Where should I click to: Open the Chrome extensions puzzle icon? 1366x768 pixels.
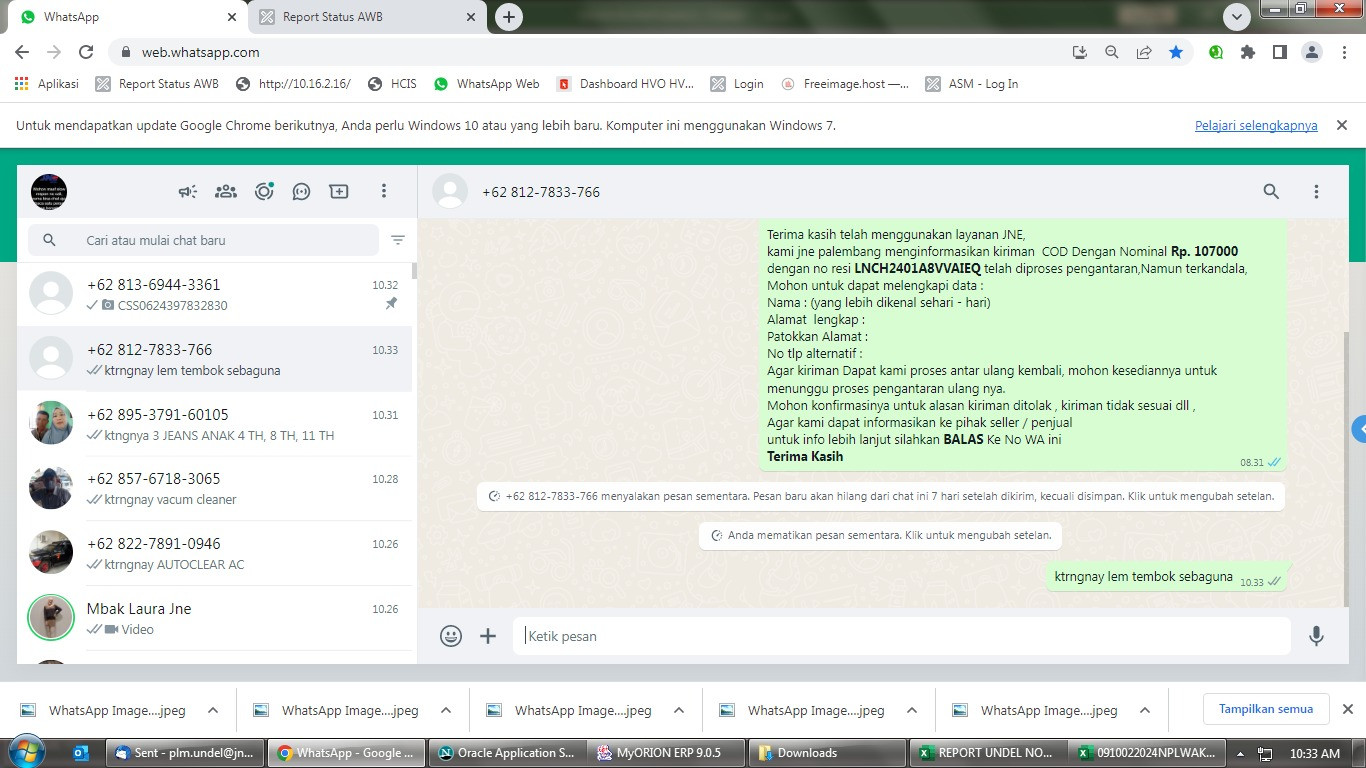coord(1248,52)
